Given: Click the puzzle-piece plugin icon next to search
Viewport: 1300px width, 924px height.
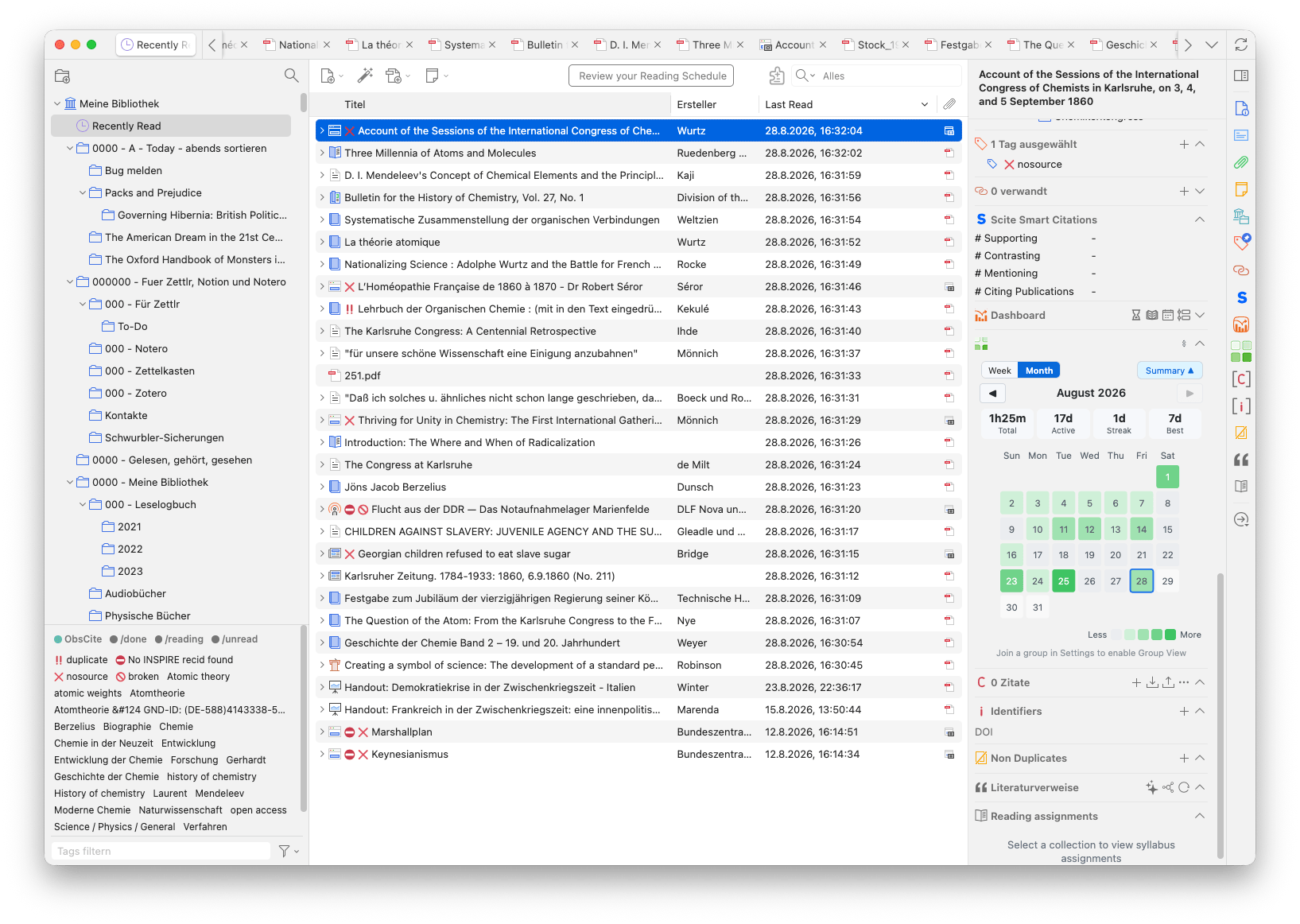Looking at the screenshot, I should tap(777, 76).
